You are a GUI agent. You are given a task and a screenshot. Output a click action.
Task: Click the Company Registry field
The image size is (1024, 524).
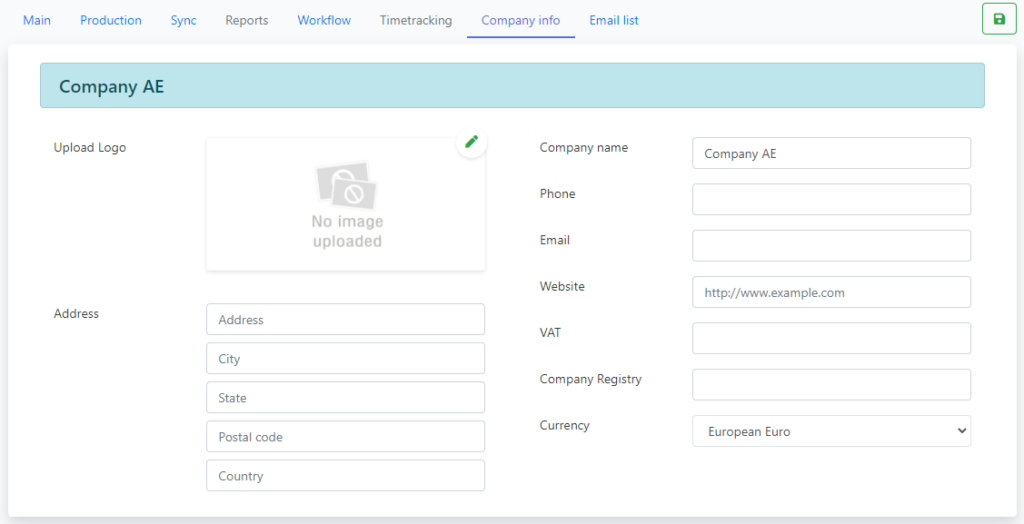(x=831, y=385)
